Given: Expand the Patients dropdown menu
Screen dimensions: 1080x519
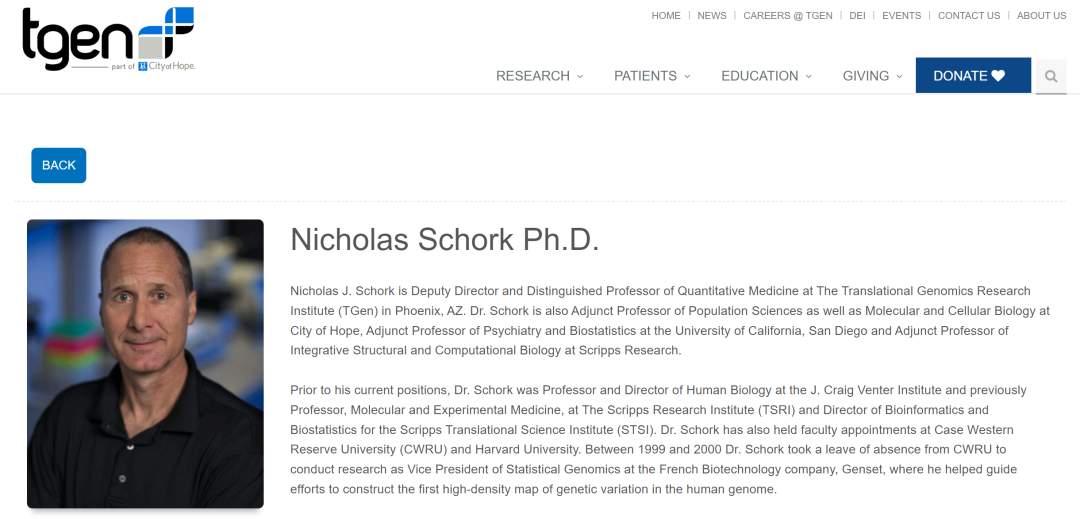Looking at the screenshot, I should point(645,76).
